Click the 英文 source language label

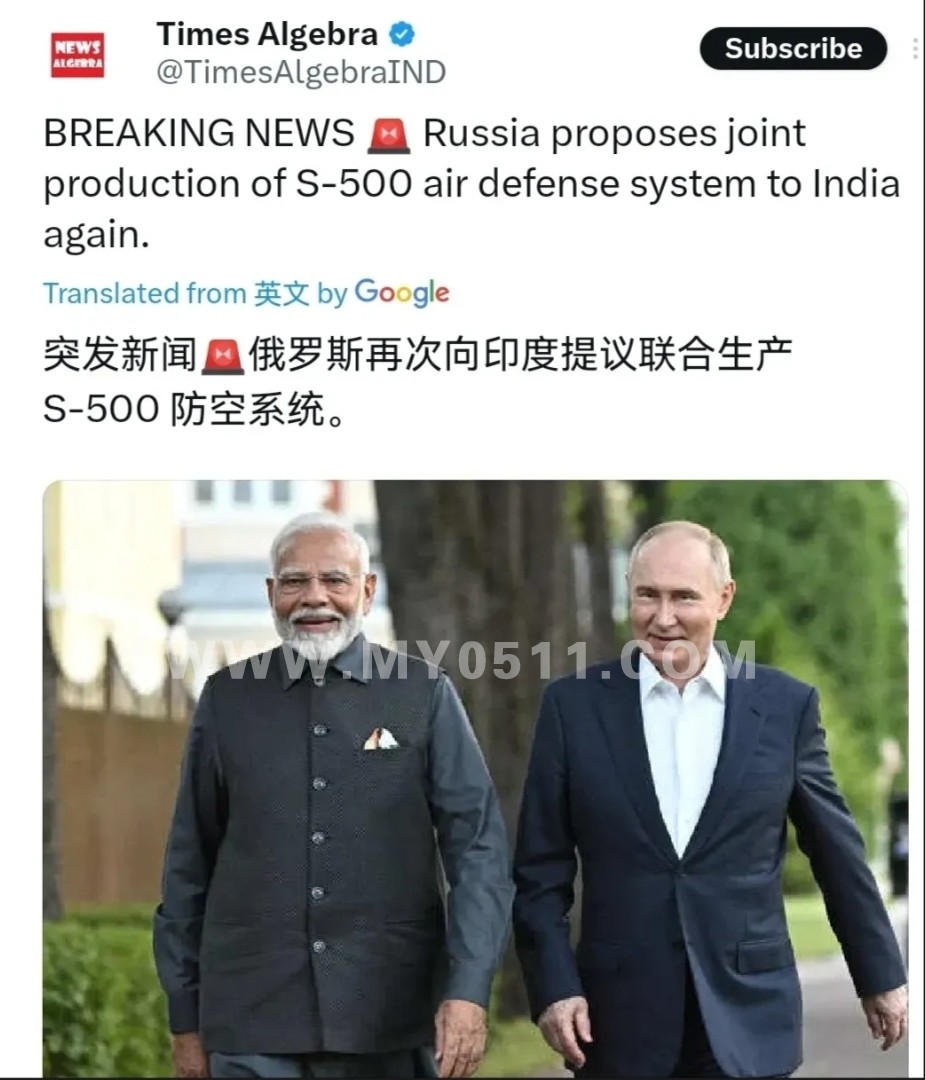[281, 293]
